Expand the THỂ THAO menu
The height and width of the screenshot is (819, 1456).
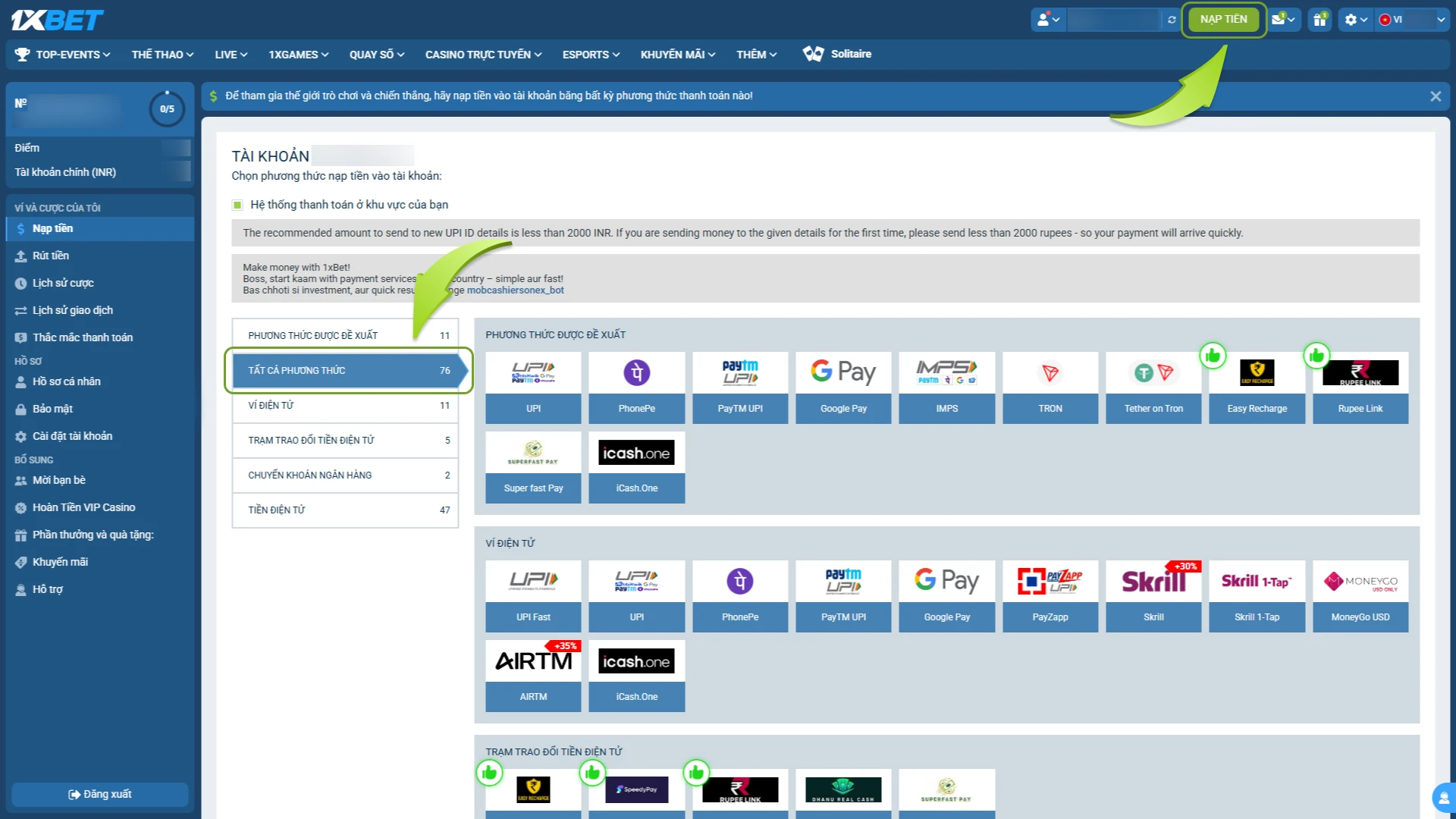pyautogui.click(x=162, y=55)
